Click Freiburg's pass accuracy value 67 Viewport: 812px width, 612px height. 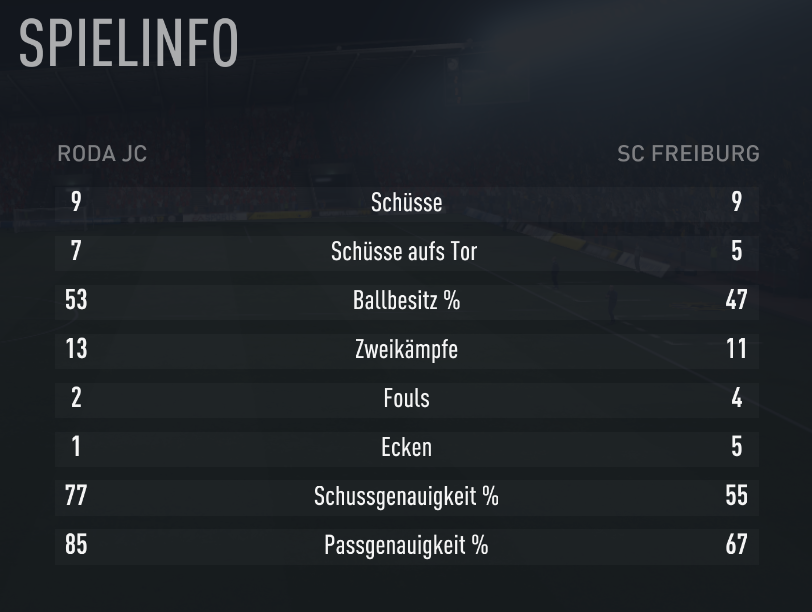(x=736, y=545)
